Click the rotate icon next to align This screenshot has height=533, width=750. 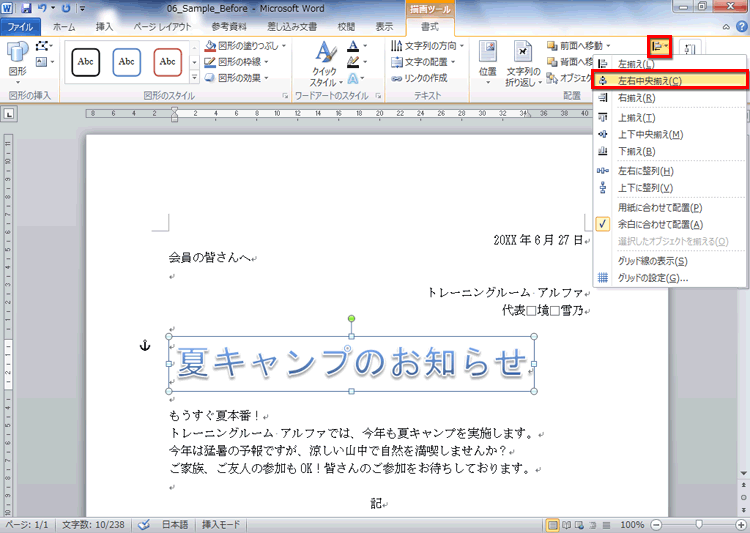click(690, 48)
